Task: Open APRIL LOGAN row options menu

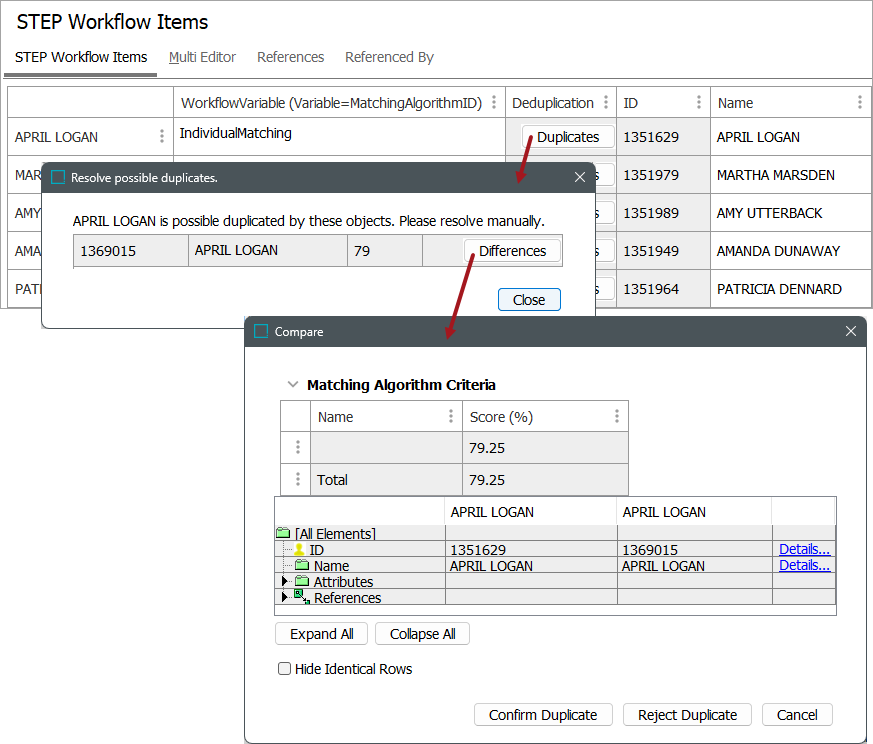Action: [162, 137]
